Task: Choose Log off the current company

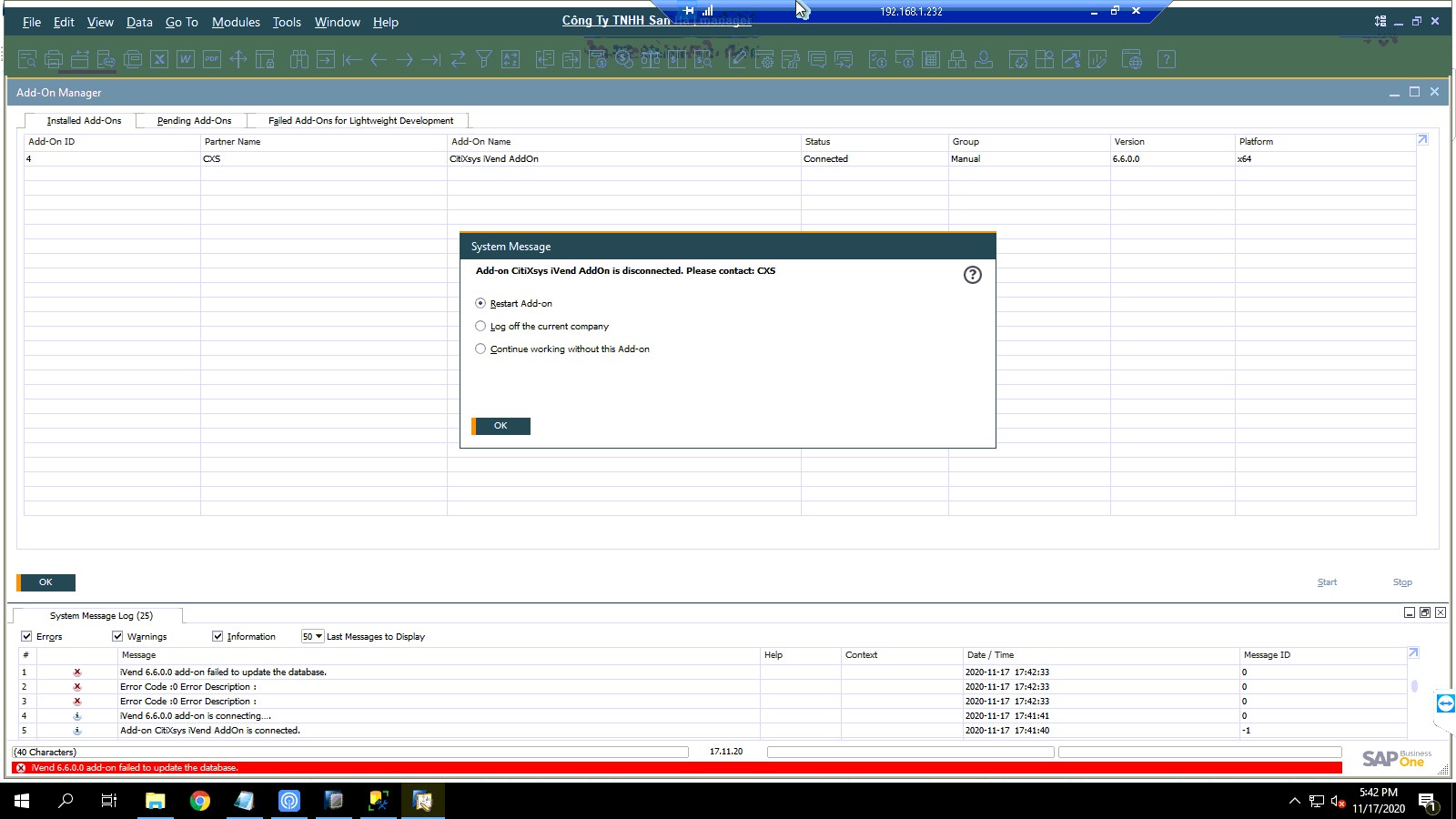Action: [x=480, y=326]
